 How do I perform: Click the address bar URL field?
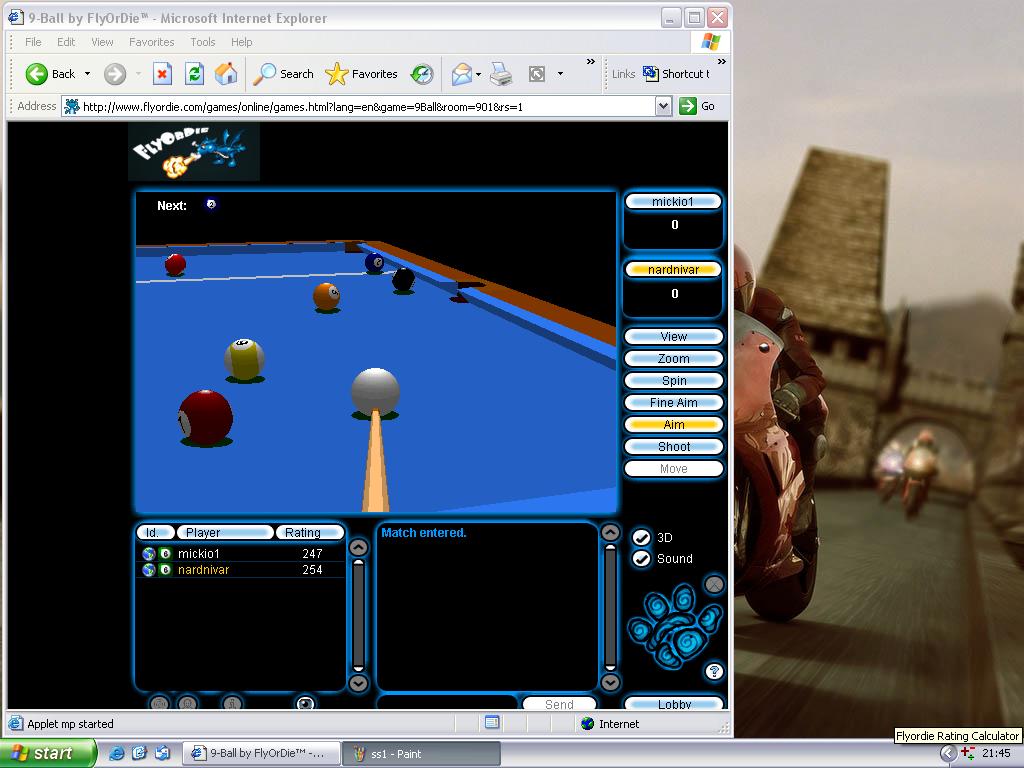359,106
